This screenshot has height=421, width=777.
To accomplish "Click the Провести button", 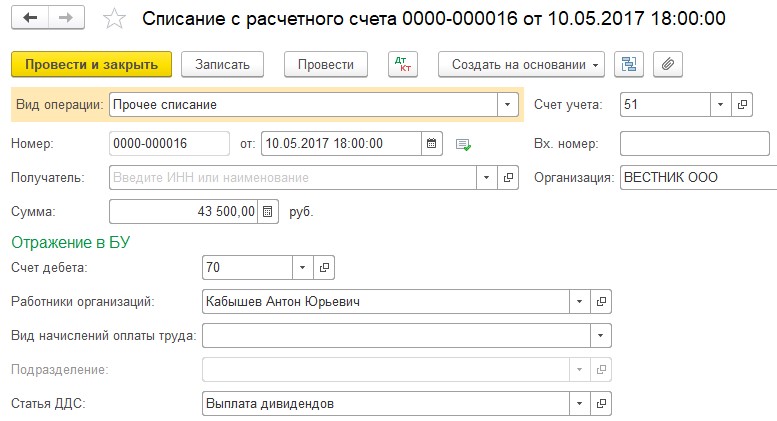I will click(x=325, y=64).
